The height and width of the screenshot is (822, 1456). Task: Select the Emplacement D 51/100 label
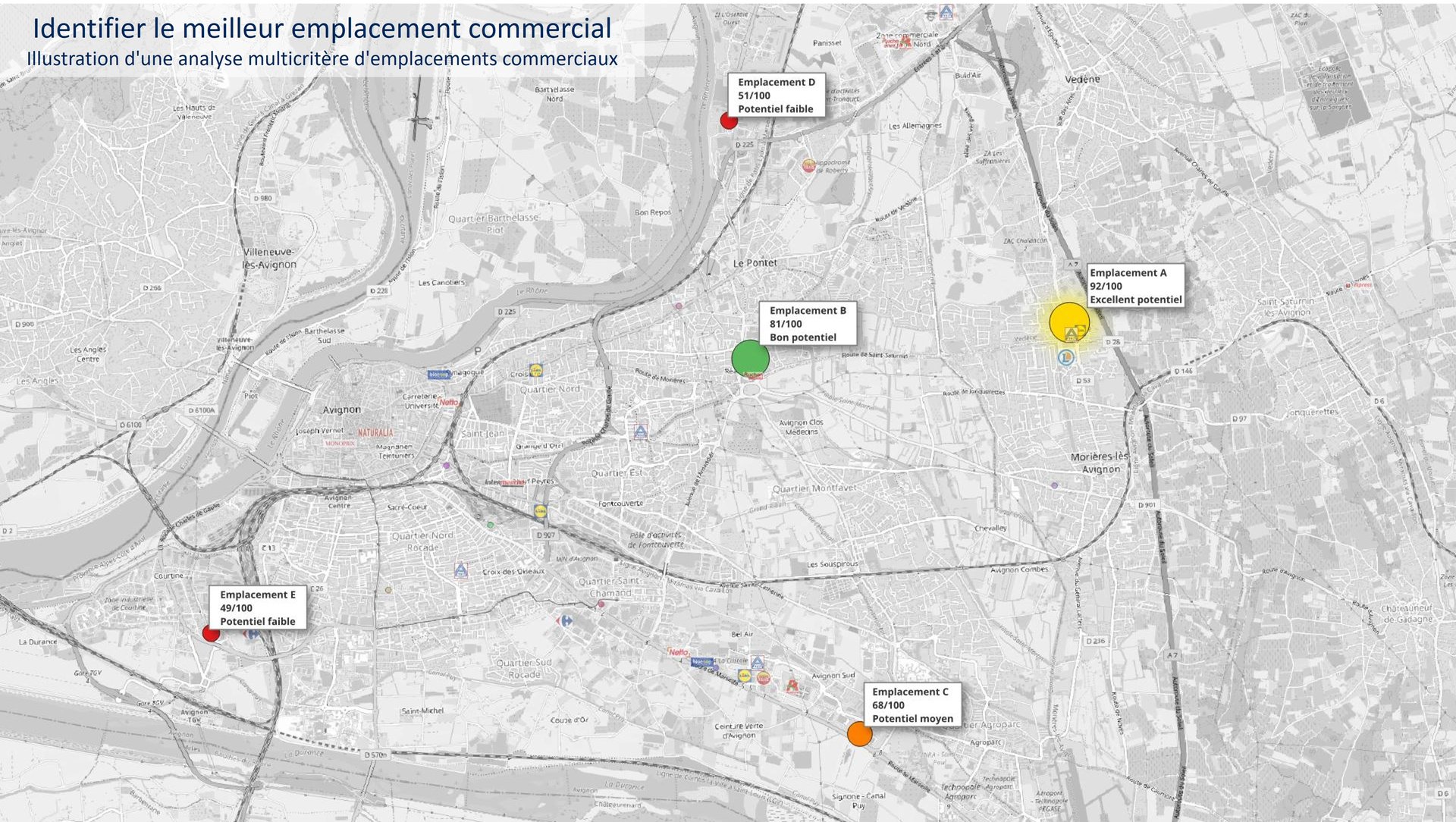click(776, 96)
